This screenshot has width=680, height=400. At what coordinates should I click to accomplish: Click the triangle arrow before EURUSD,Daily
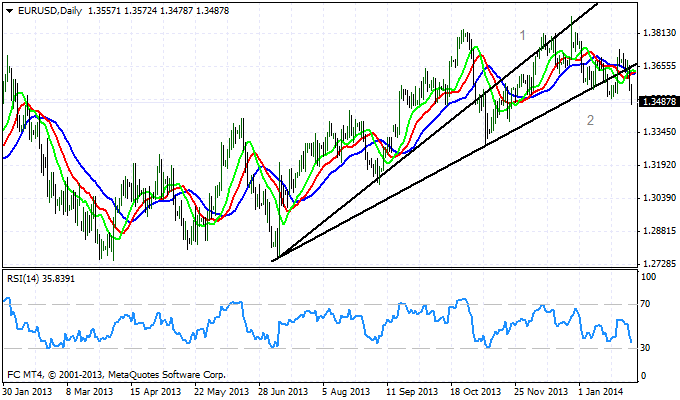click(x=10, y=11)
